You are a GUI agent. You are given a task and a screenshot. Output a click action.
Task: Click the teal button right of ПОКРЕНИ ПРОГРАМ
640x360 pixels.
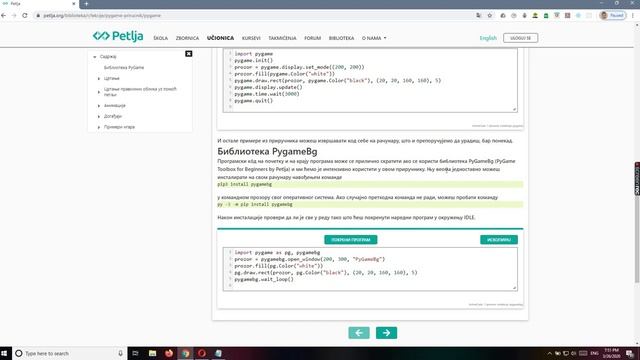click(499, 240)
